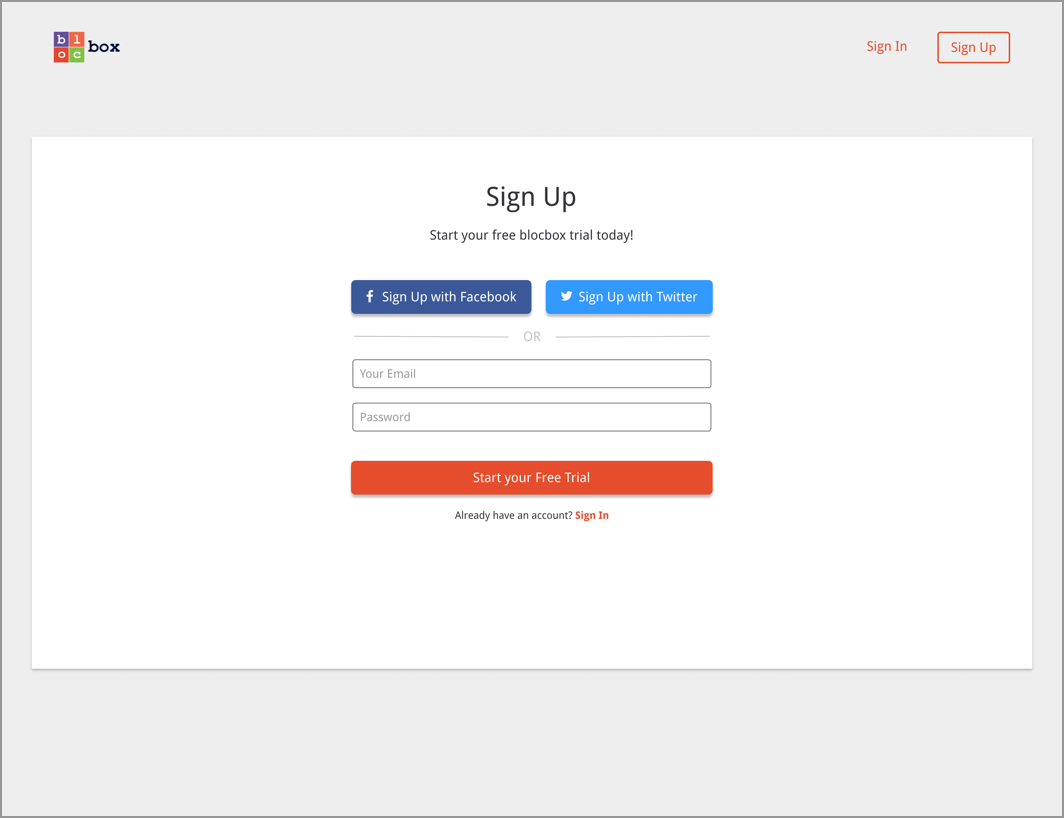This screenshot has height=818, width=1064.
Task: Click the blocbox four-tile logo
Action: [x=69, y=48]
